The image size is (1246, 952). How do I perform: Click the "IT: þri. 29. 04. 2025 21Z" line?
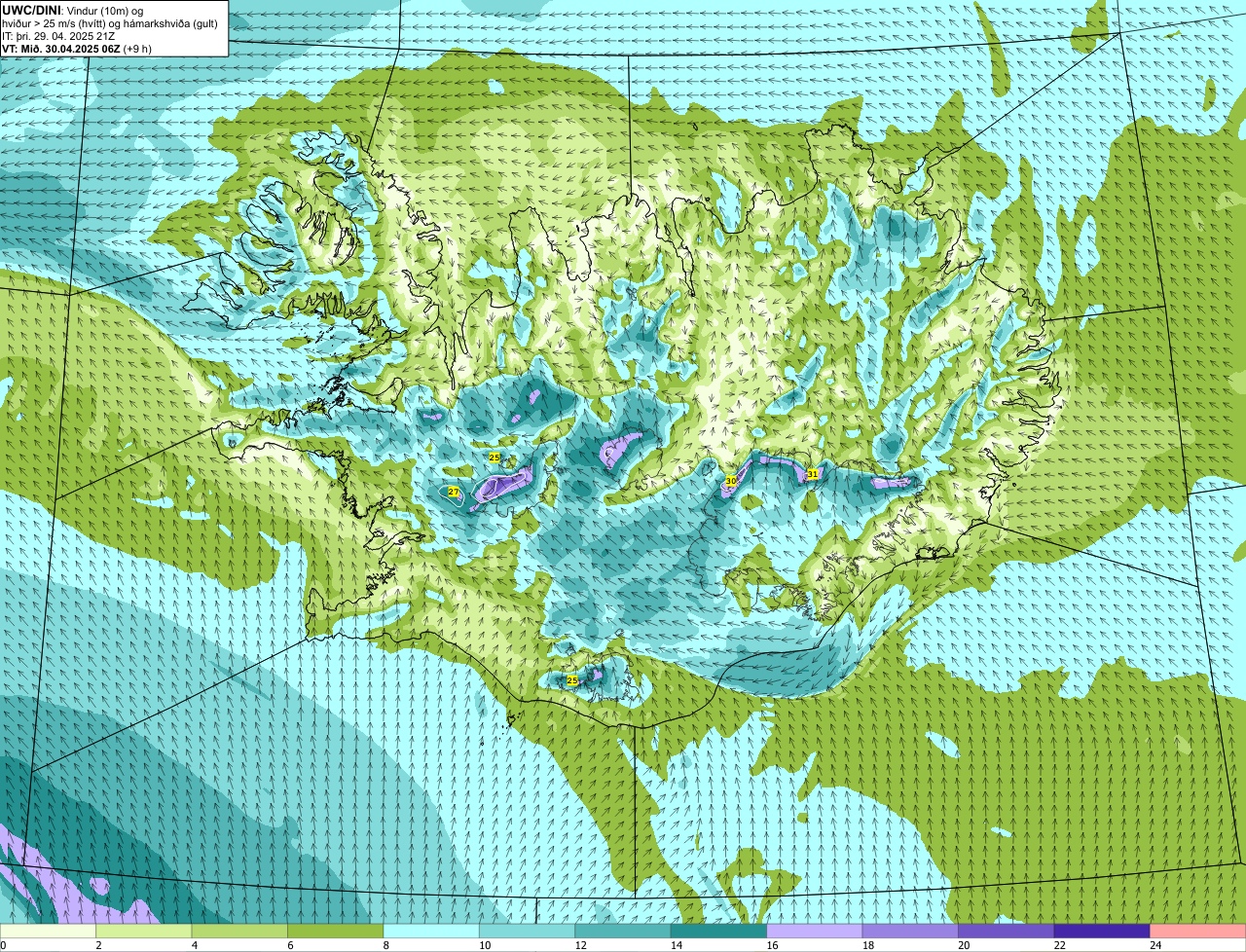pyautogui.click(x=58, y=35)
